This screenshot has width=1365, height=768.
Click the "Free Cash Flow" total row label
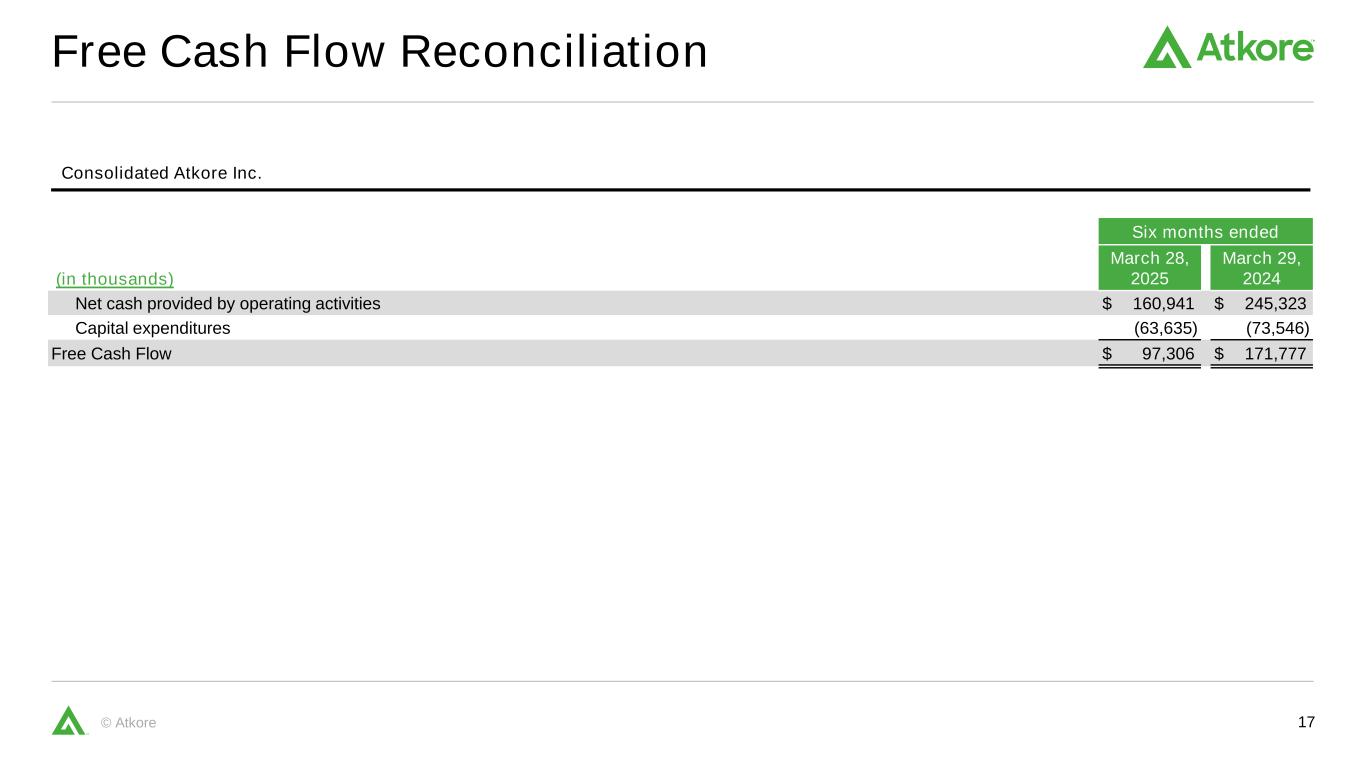[111, 353]
